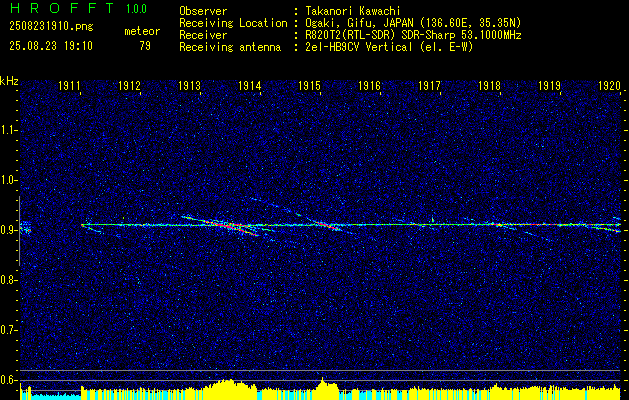Click the 1911 time marker

click(x=70, y=85)
